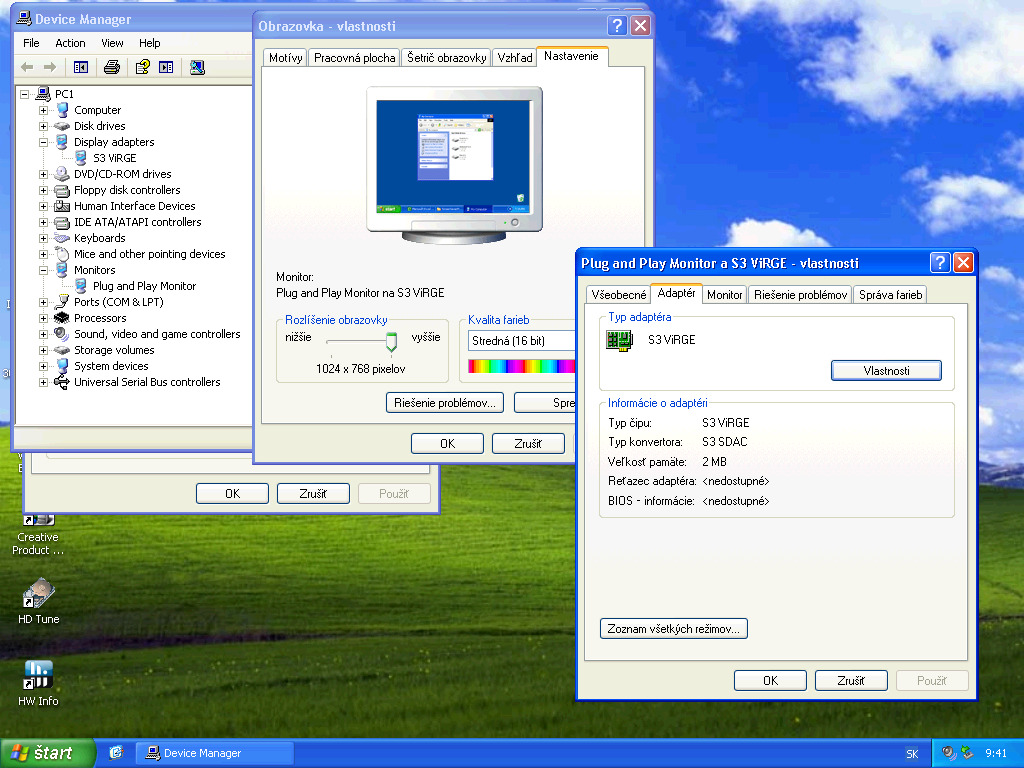Select the Disk drives category icon
Image resolution: width=1024 pixels, height=768 pixels.
[62, 126]
